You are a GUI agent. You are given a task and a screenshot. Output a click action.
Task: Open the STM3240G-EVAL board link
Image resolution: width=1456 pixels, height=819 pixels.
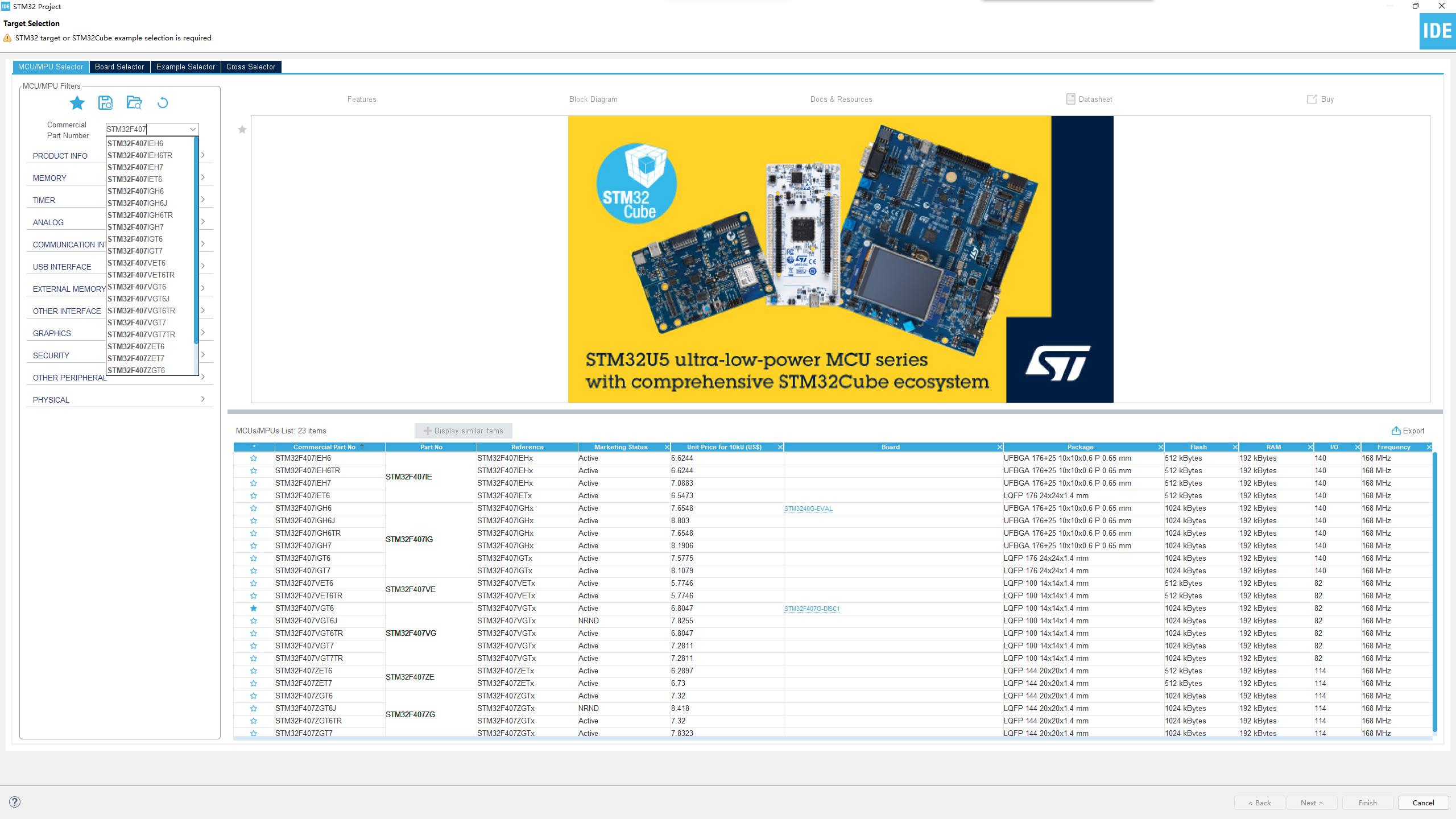(x=808, y=508)
